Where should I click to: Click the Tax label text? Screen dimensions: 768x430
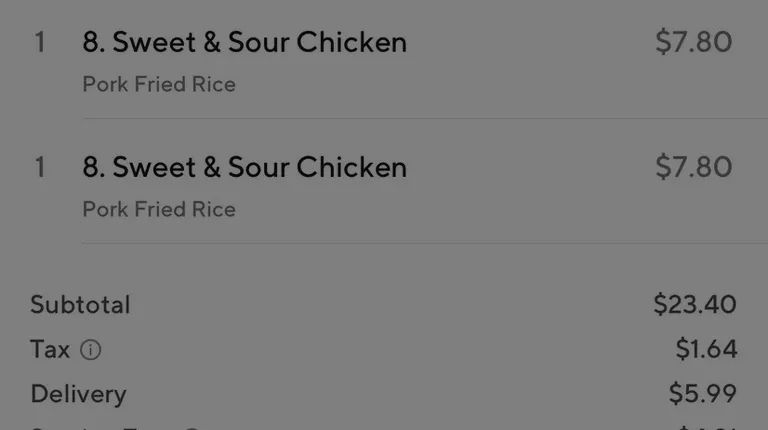[50, 350]
